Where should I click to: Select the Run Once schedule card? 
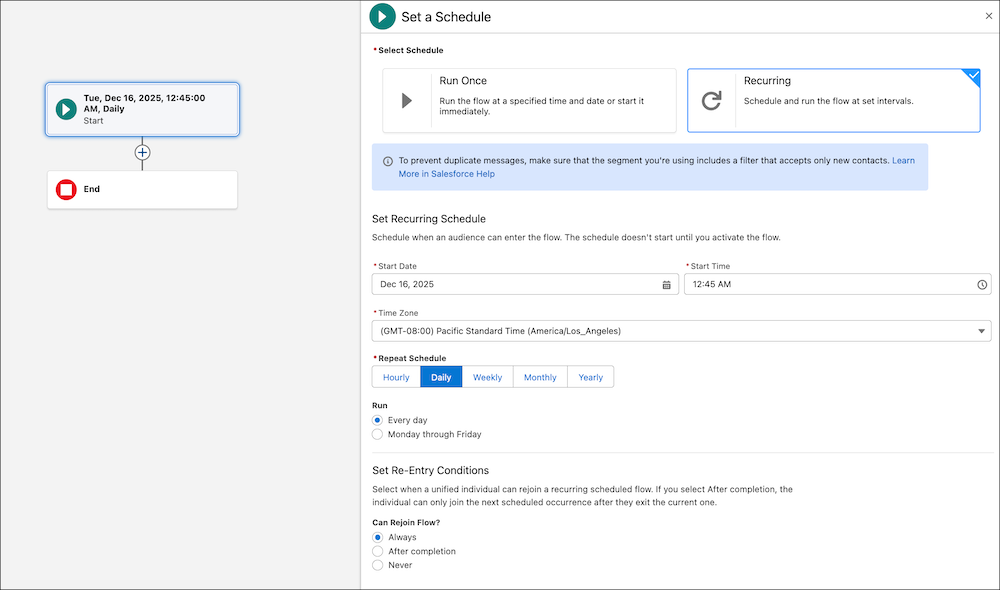coord(529,101)
